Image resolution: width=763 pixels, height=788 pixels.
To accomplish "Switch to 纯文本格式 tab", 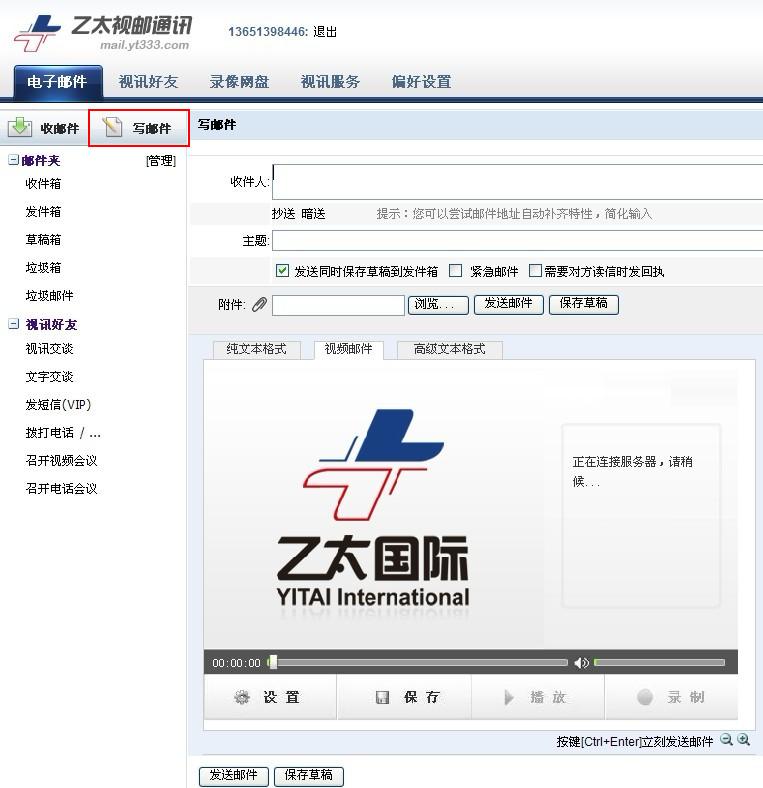I will pos(256,349).
